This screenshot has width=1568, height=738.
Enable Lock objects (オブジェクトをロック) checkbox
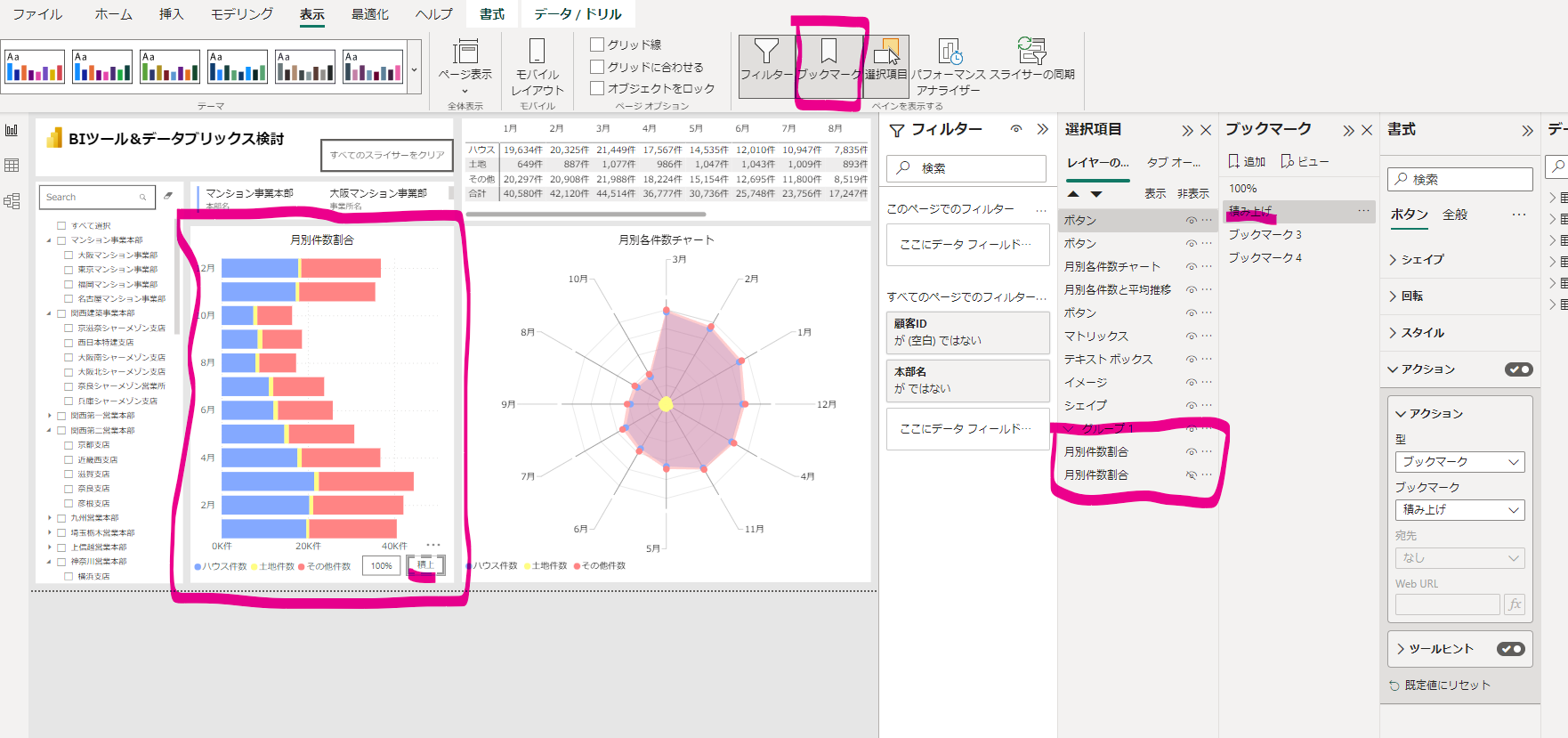597,88
